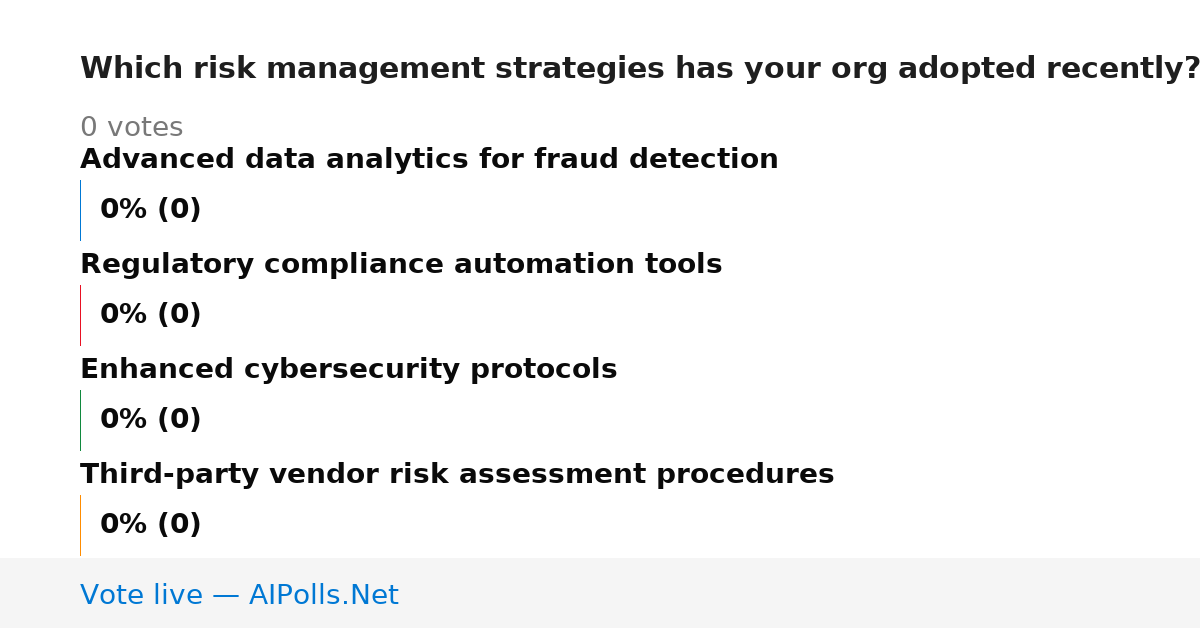Click the (0) count under Regulatory compliance

coord(179,315)
